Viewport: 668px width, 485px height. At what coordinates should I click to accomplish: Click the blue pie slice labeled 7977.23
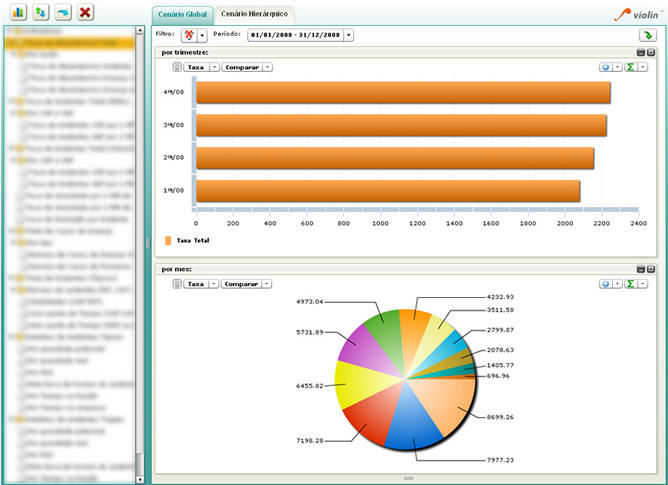pos(411,422)
